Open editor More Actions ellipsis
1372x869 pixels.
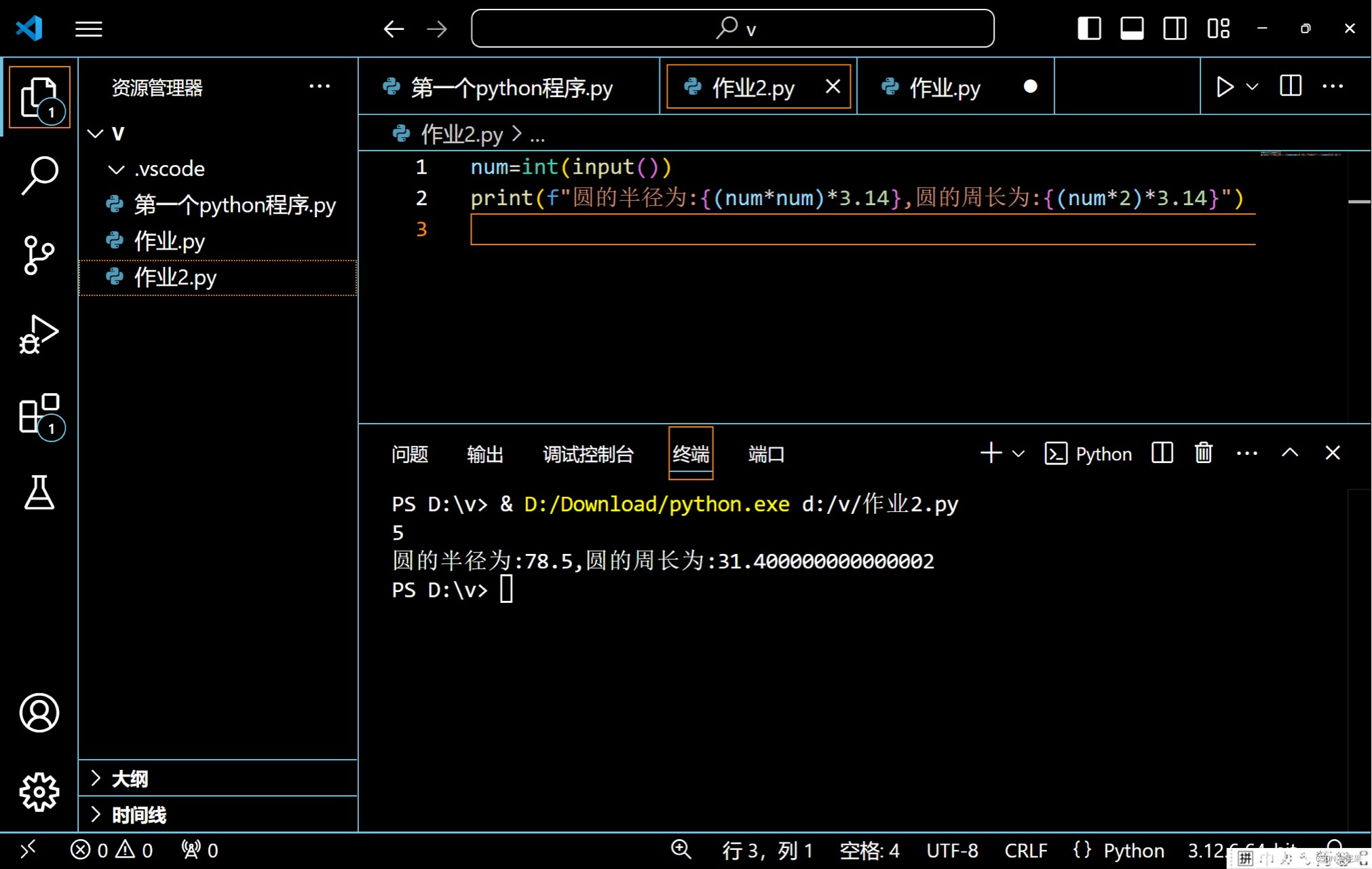point(1333,86)
